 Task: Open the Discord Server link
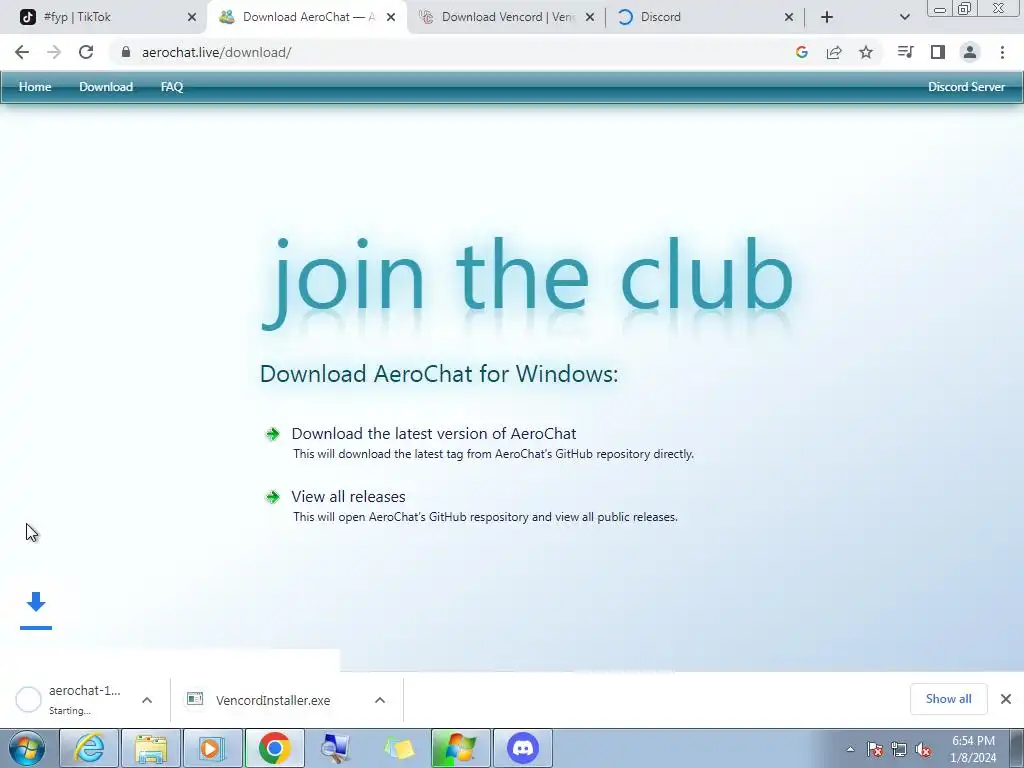coord(966,87)
